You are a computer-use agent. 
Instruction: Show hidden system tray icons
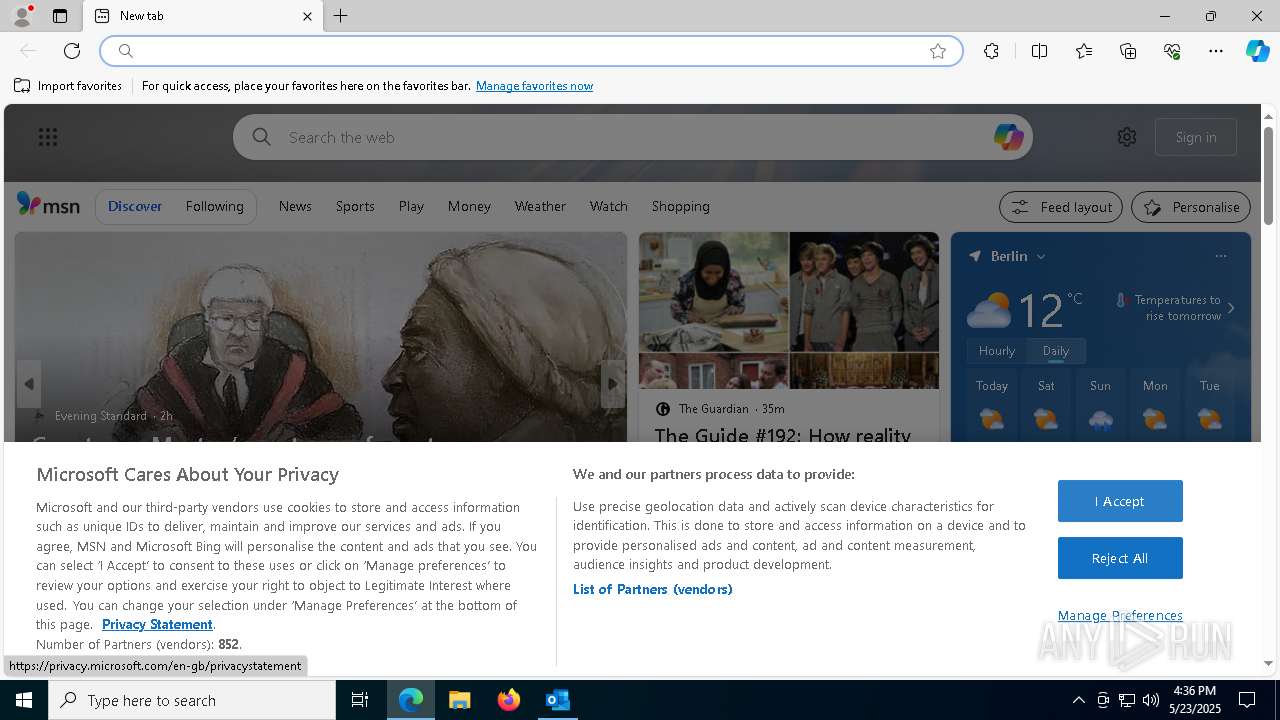1078,700
